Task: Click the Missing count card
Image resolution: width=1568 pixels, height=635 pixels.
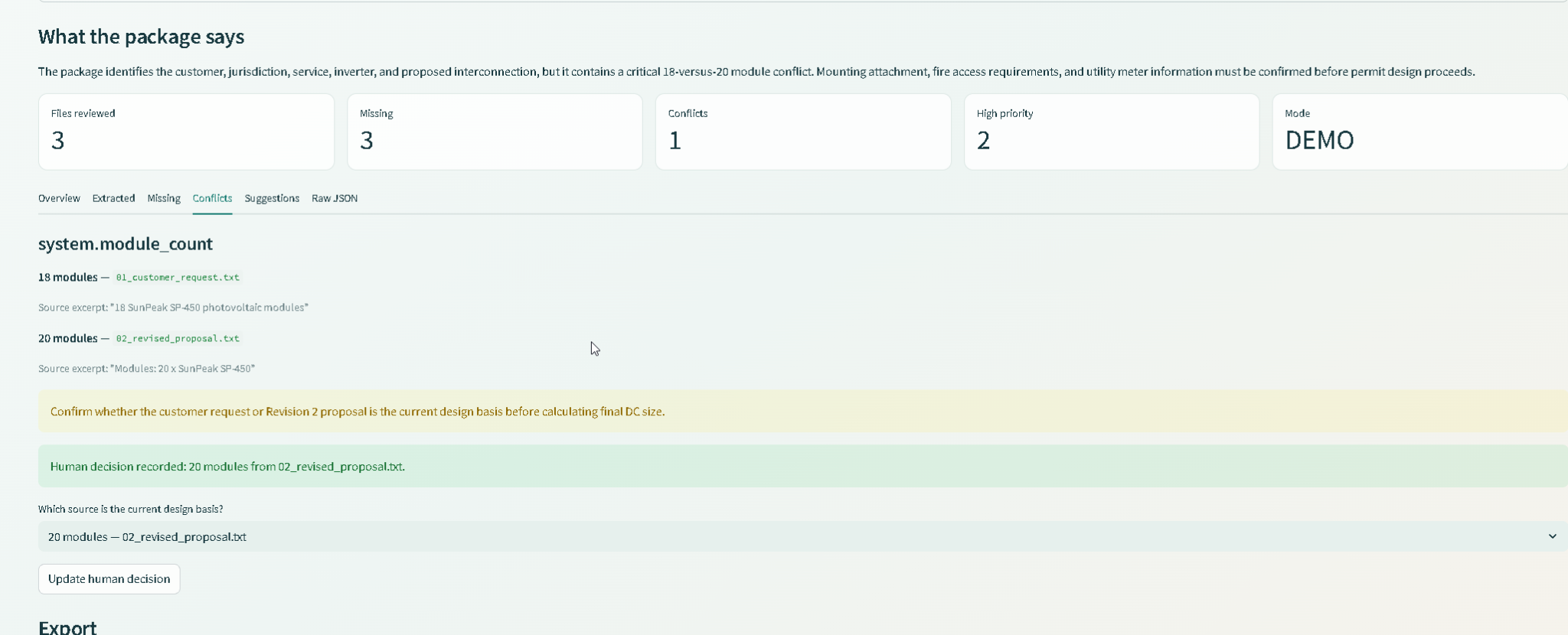Action: coord(495,132)
